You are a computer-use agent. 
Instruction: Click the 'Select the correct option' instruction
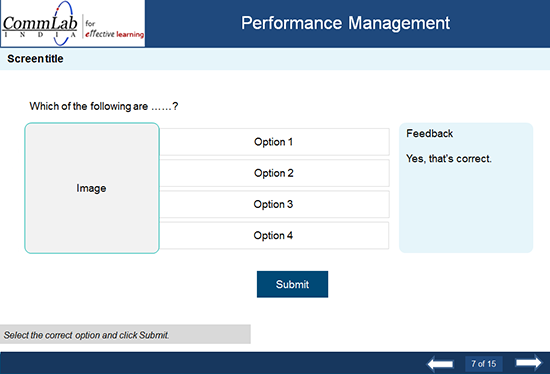coord(86,335)
